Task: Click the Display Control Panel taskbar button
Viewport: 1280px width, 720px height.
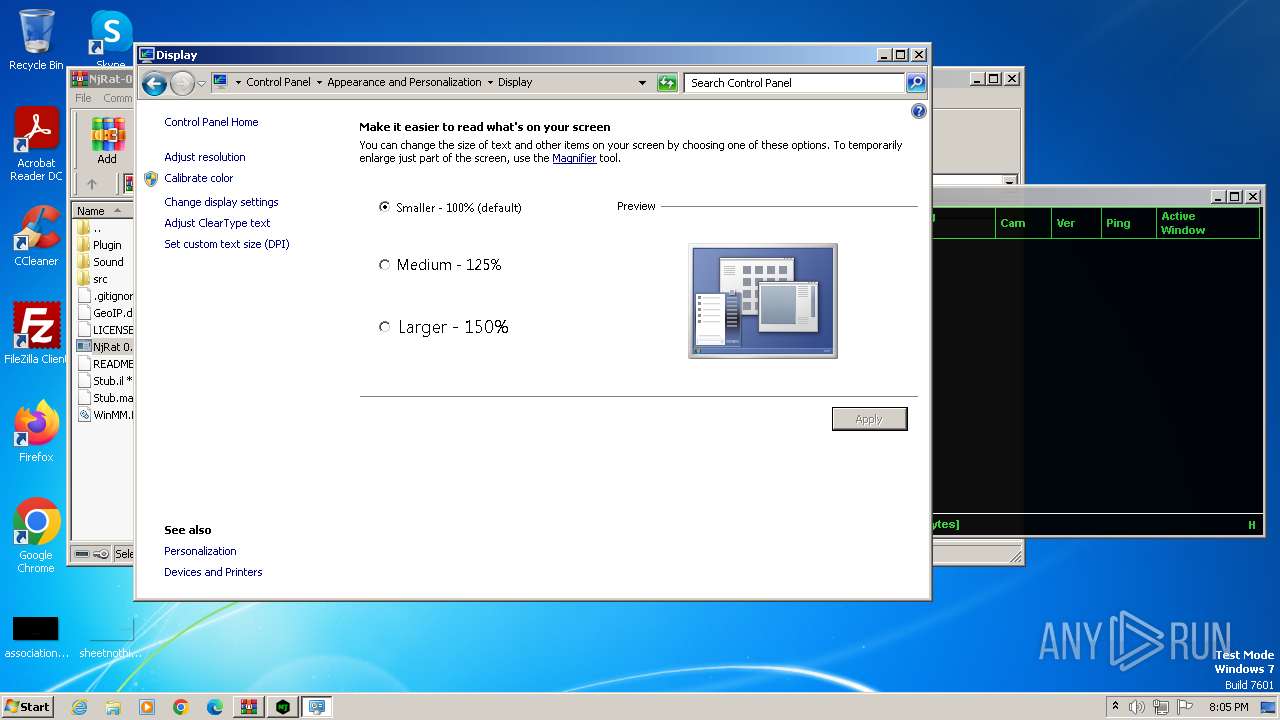Action: click(317, 707)
